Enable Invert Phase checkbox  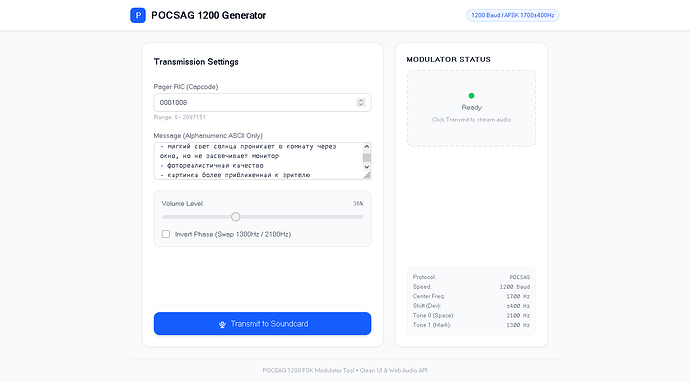tap(166, 234)
